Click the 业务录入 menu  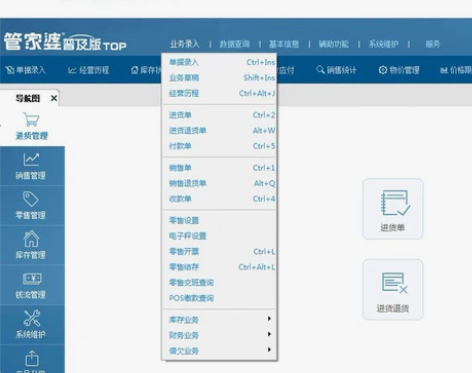click(185, 44)
